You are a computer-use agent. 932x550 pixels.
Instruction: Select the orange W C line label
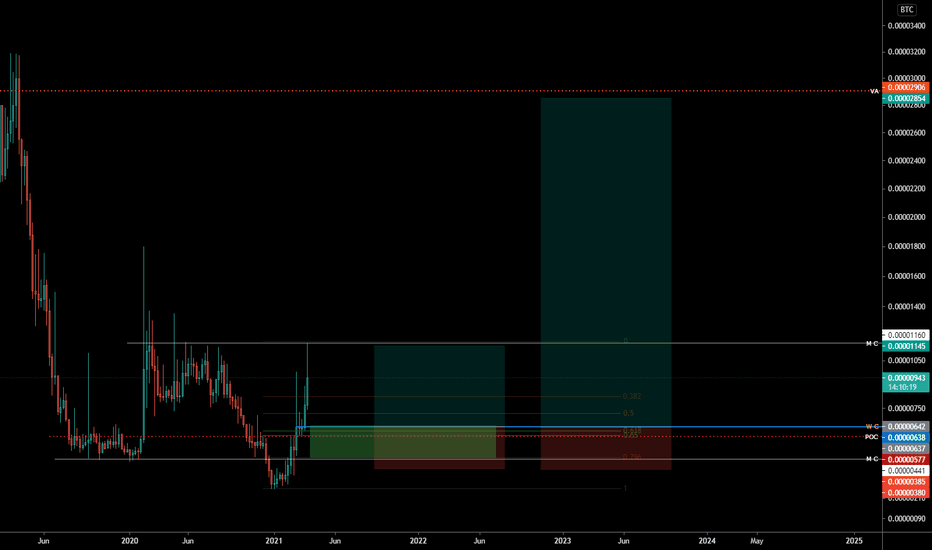tap(872, 426)
